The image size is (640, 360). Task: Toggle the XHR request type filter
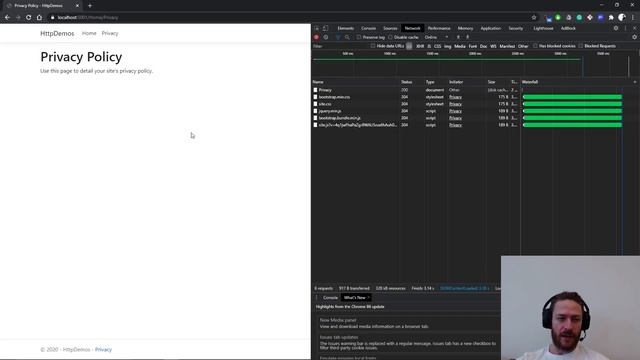[x=420, y=46]
